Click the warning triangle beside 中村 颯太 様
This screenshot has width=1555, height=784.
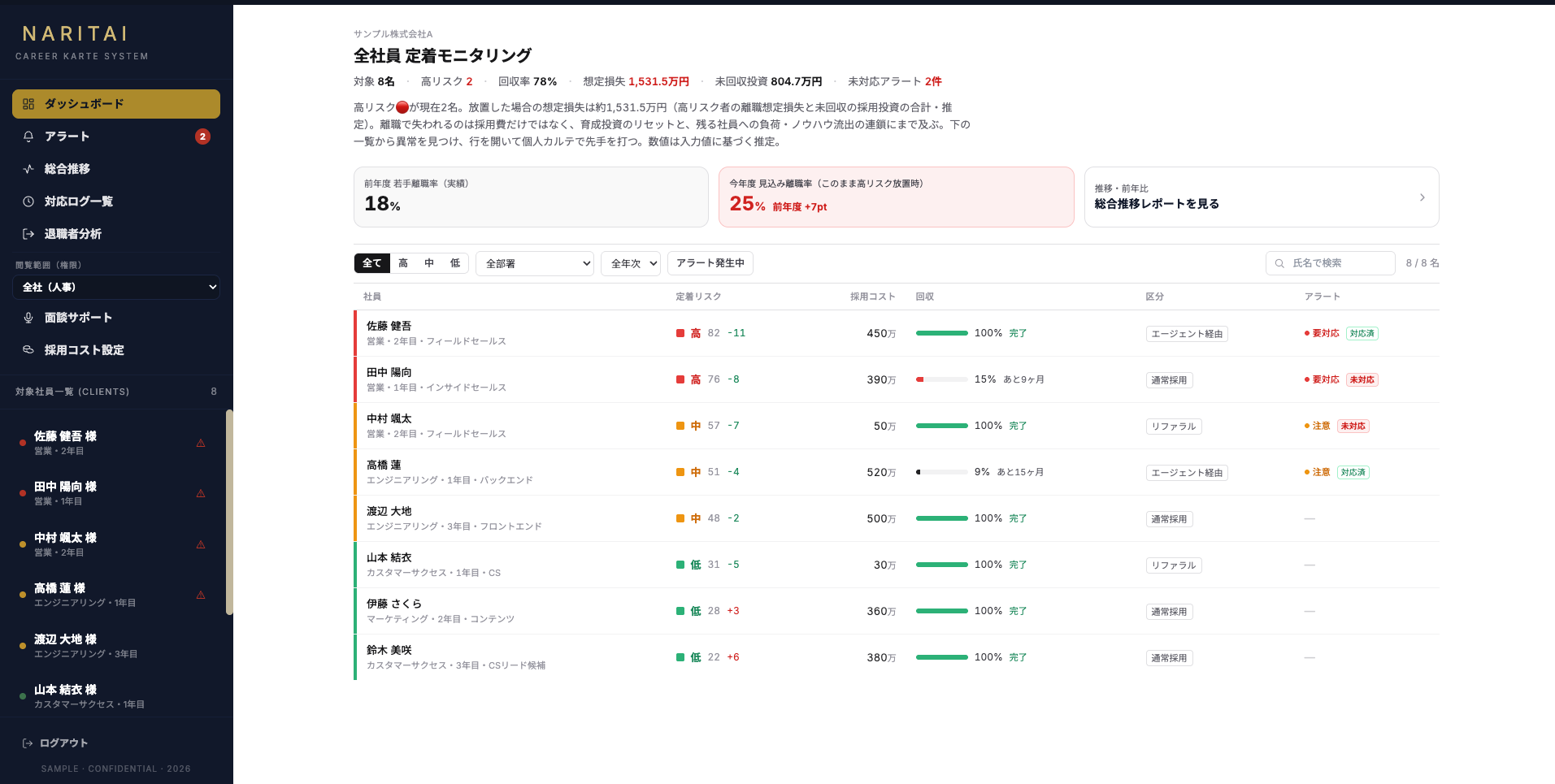(x=201, y=544)
